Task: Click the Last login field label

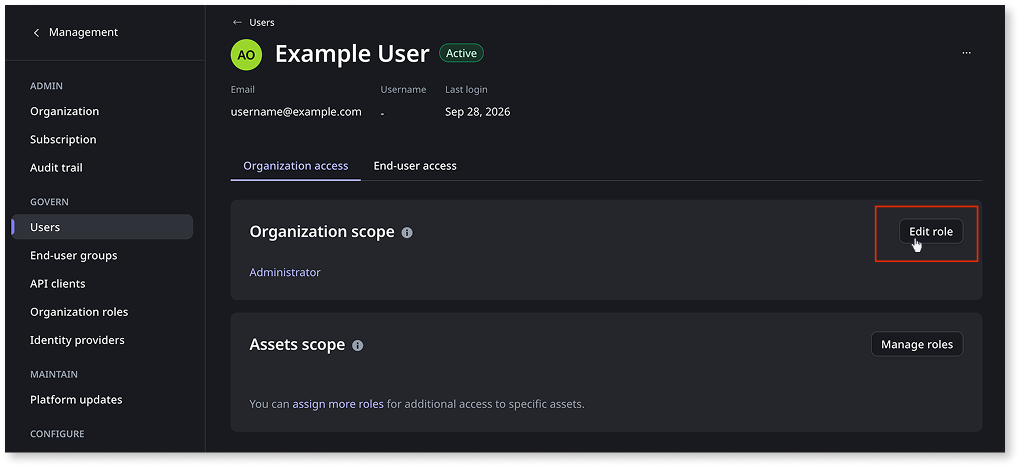Action: tap(466, 90)
